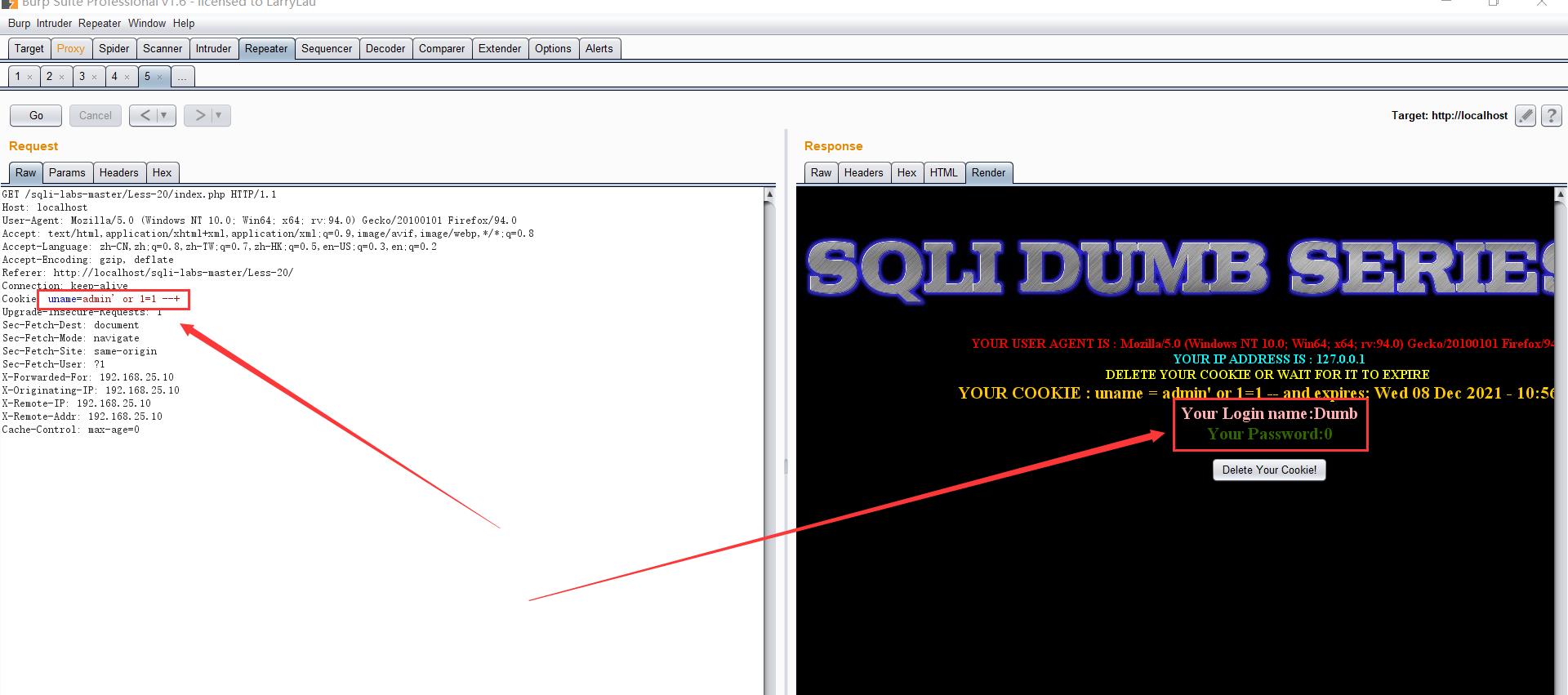Viewport: 1568px width, 695px height.
Task: Click the X-Originating-IP header line
Action: click(x=91, y=390)
